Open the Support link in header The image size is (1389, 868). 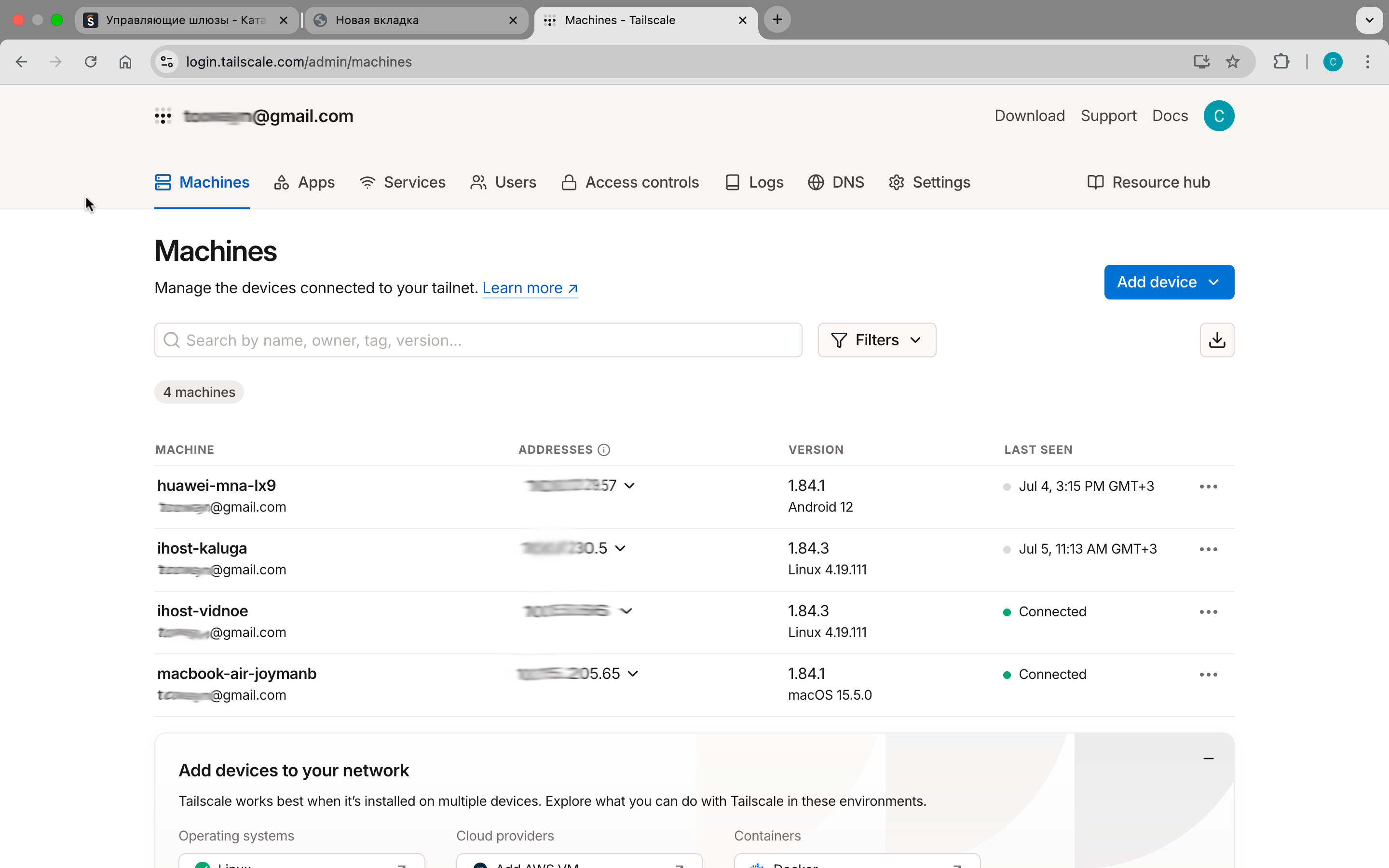pyautogui.click(x=1108, y=116)
